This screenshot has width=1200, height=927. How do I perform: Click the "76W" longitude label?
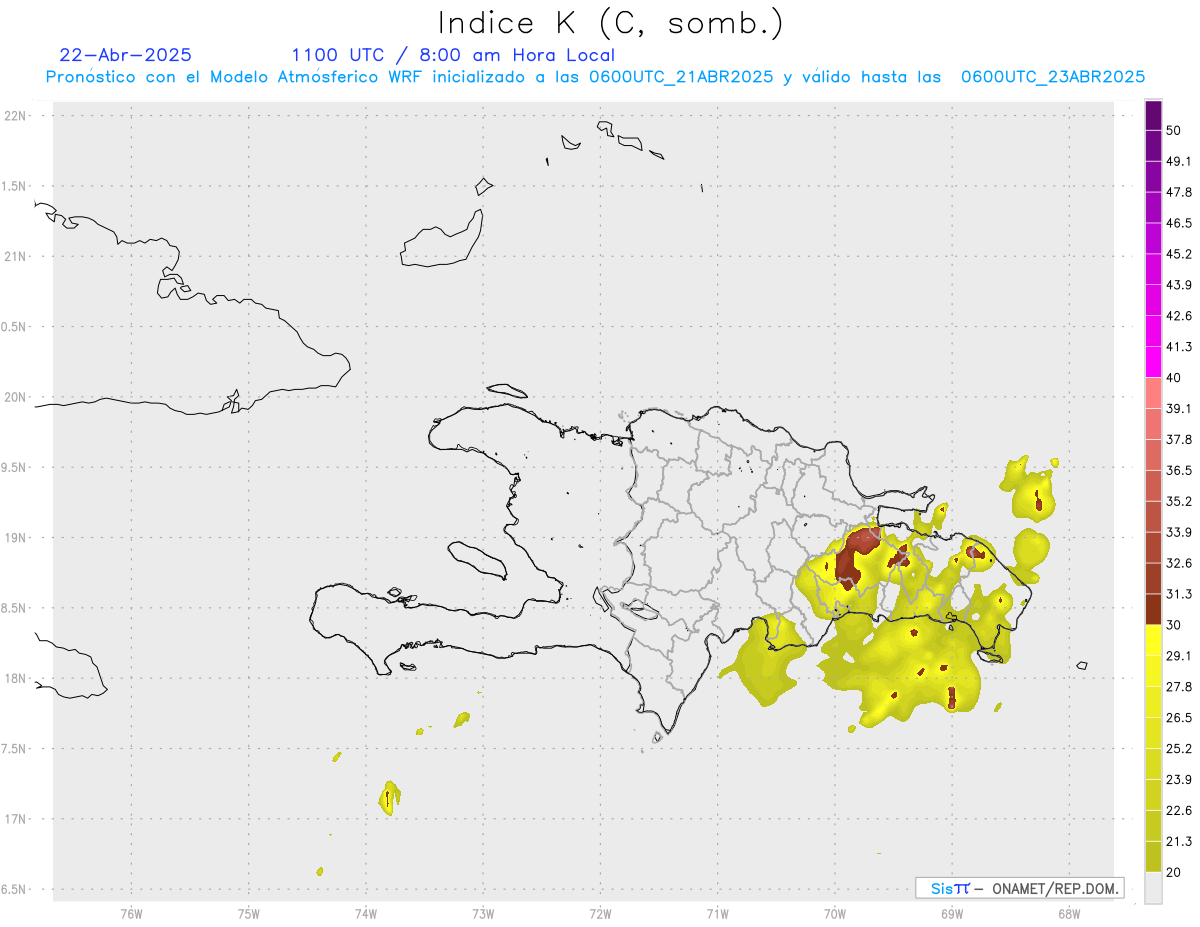131,912
